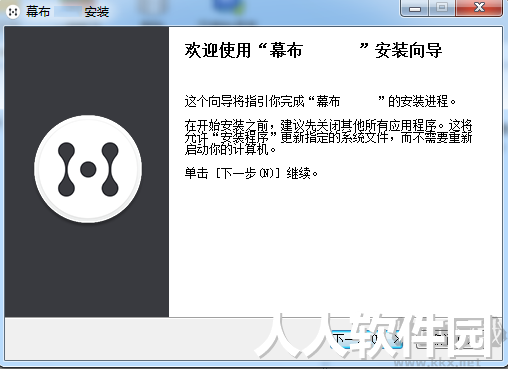Click the large 幕布 logo on the dark panel

click(x=88, y=169)
